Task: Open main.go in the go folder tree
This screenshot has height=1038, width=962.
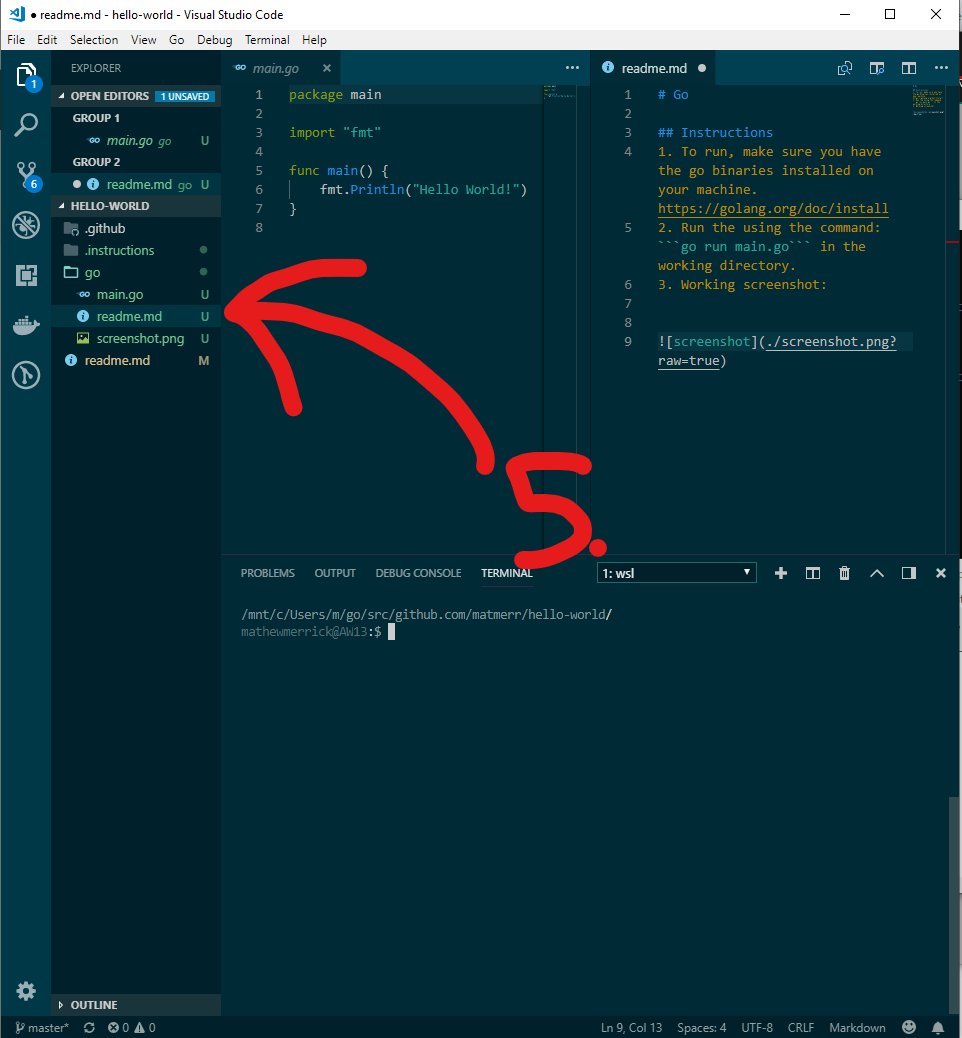Action: point(136,295)
